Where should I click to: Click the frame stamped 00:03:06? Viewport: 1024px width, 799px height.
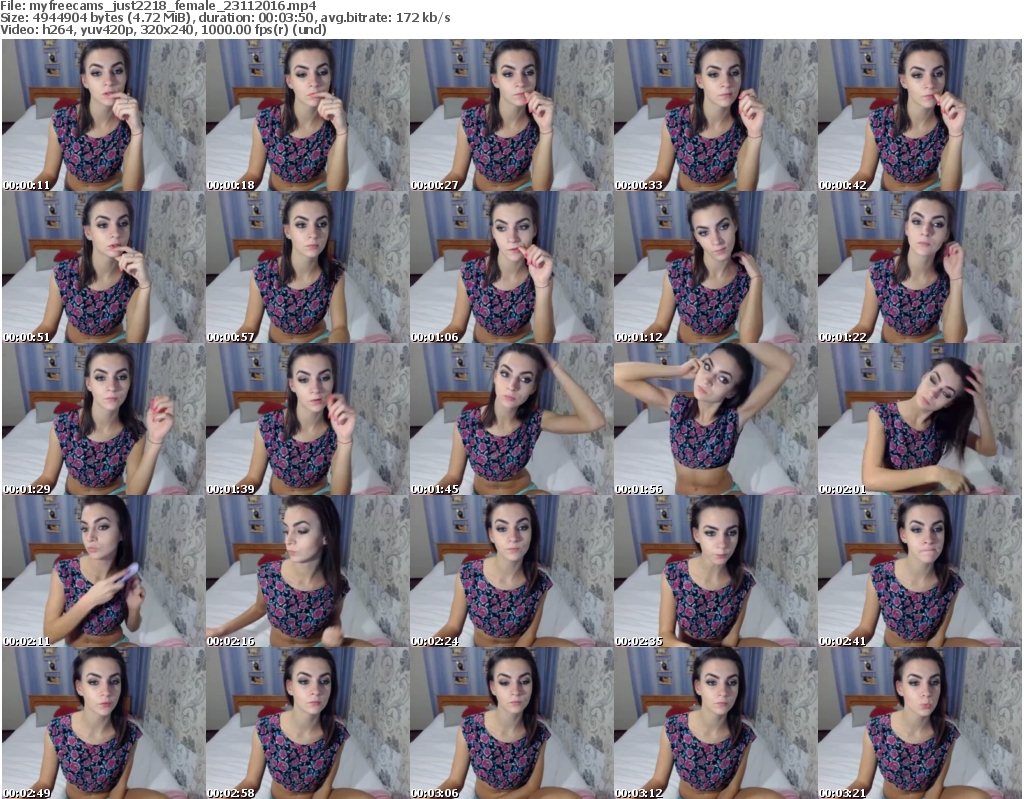[x=511, y=723]
